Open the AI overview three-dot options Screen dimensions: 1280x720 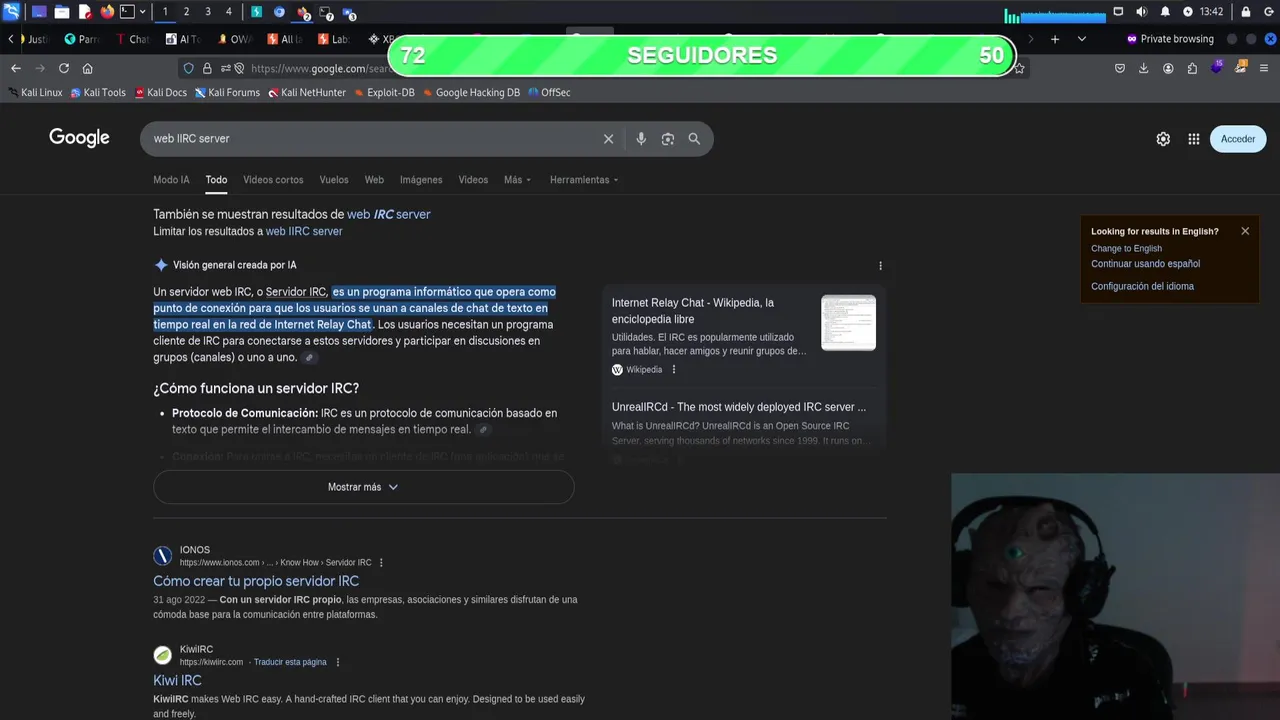click(880, 266)
